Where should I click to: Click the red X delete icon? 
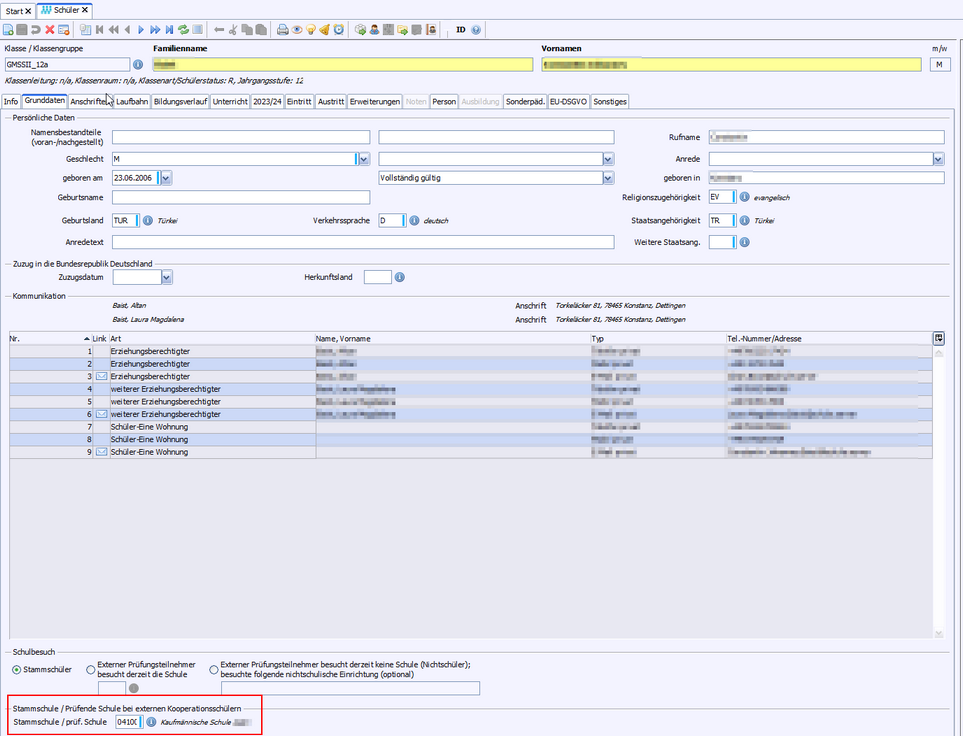pyautogui.click(x=50, y=29)
